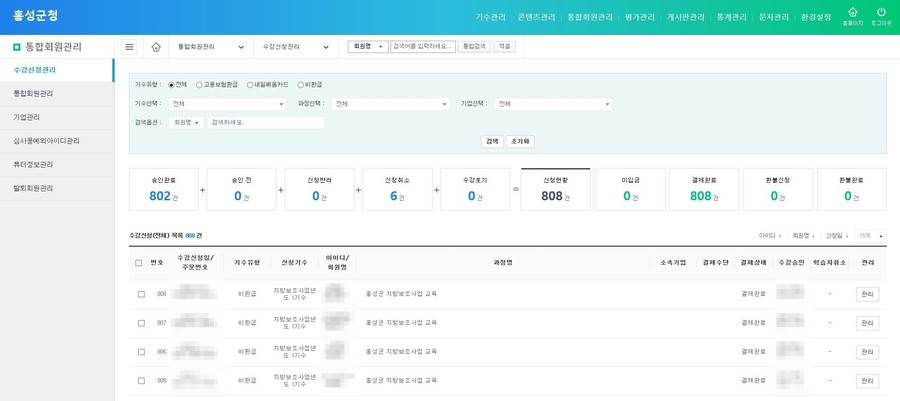900x401 pixels.
Task: Sort the list by 아이디
Action: [770, 236]
